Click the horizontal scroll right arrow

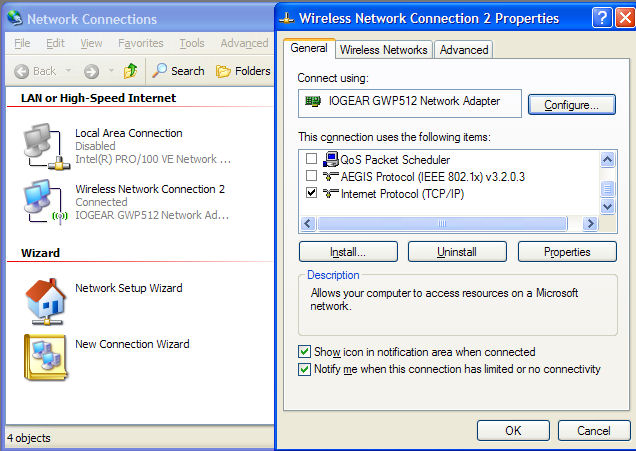point(590,223)
